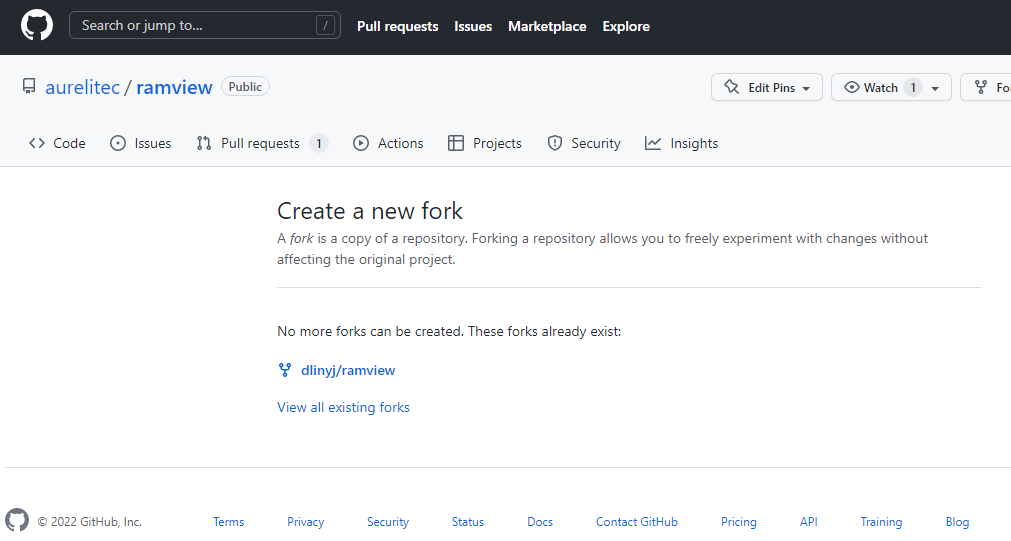Click View all existing forks link

pyautogui.click(x=343, y=407)
